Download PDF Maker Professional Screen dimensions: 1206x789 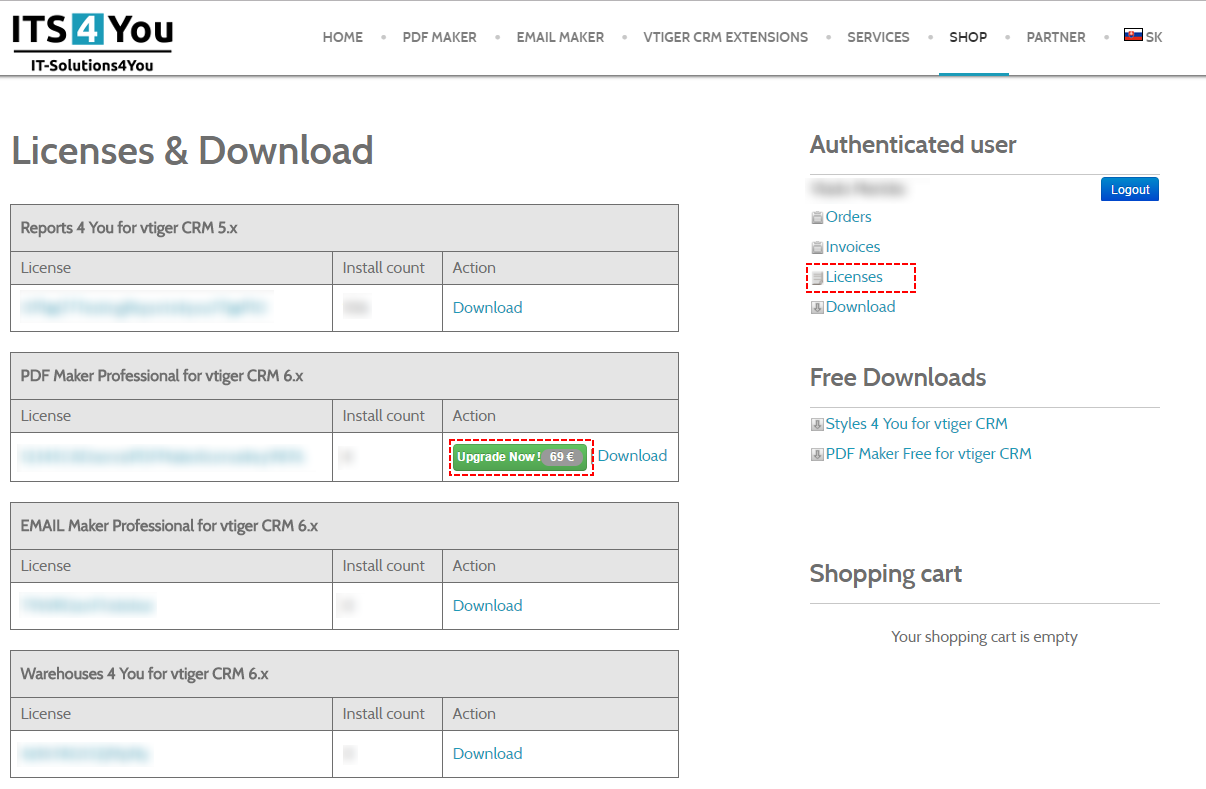pos(632,456)
